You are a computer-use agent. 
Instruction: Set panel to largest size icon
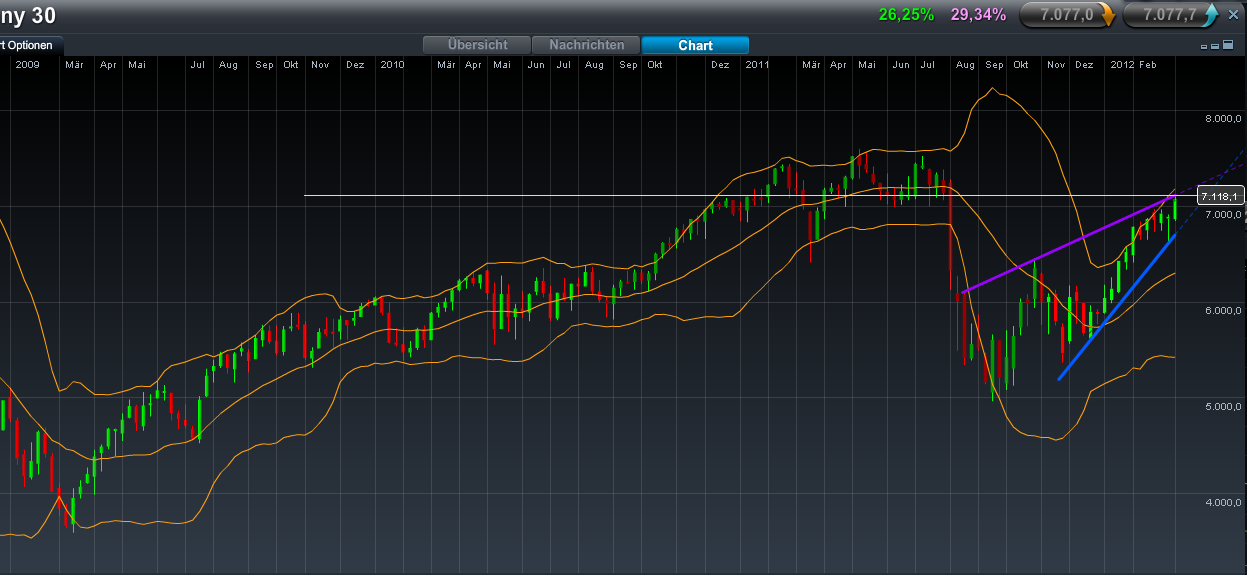point(1227,46)
